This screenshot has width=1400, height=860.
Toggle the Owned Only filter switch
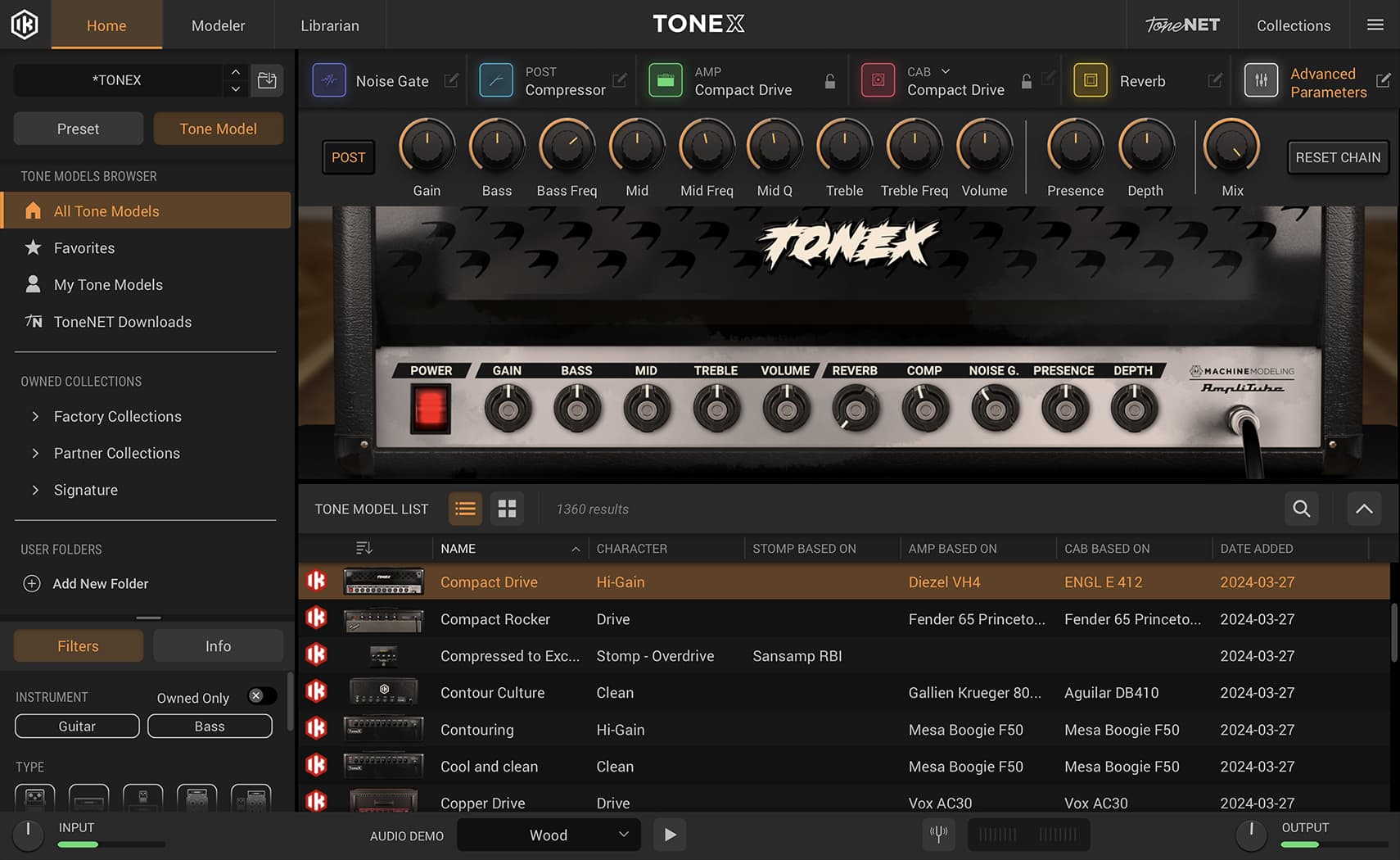(x=260, y=695)
